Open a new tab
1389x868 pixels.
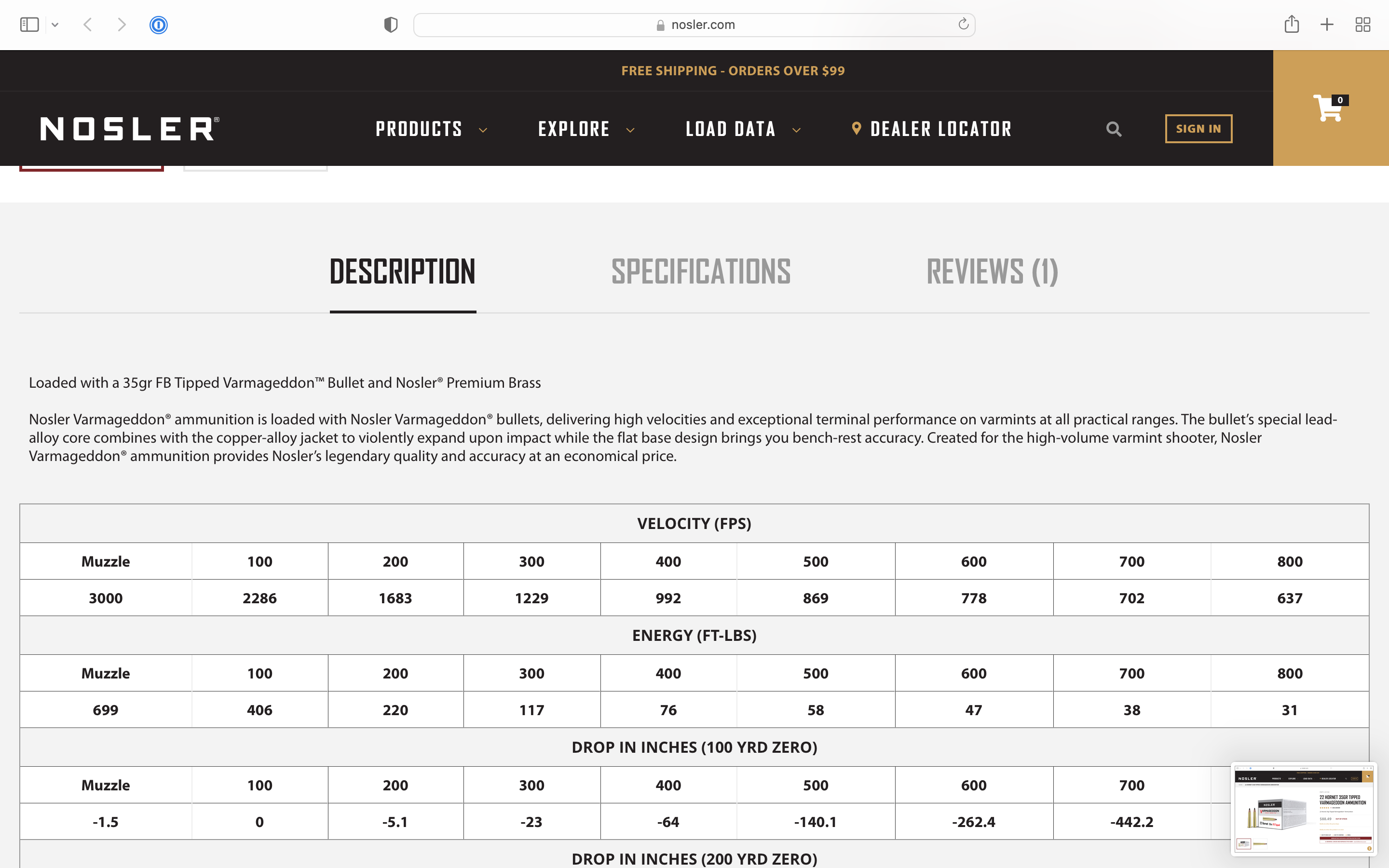(x=1327, y=25)
